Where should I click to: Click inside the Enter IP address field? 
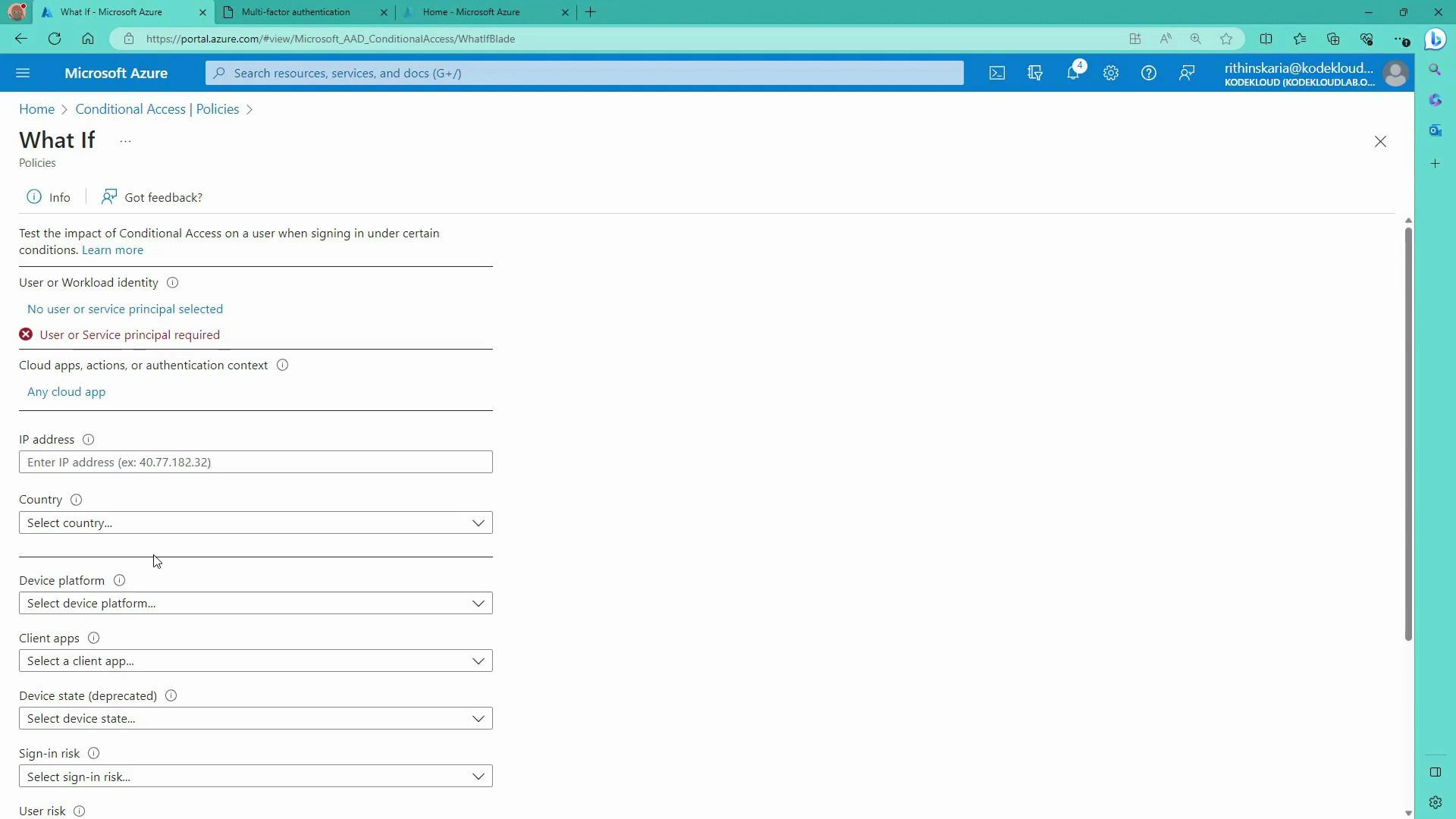255,462
